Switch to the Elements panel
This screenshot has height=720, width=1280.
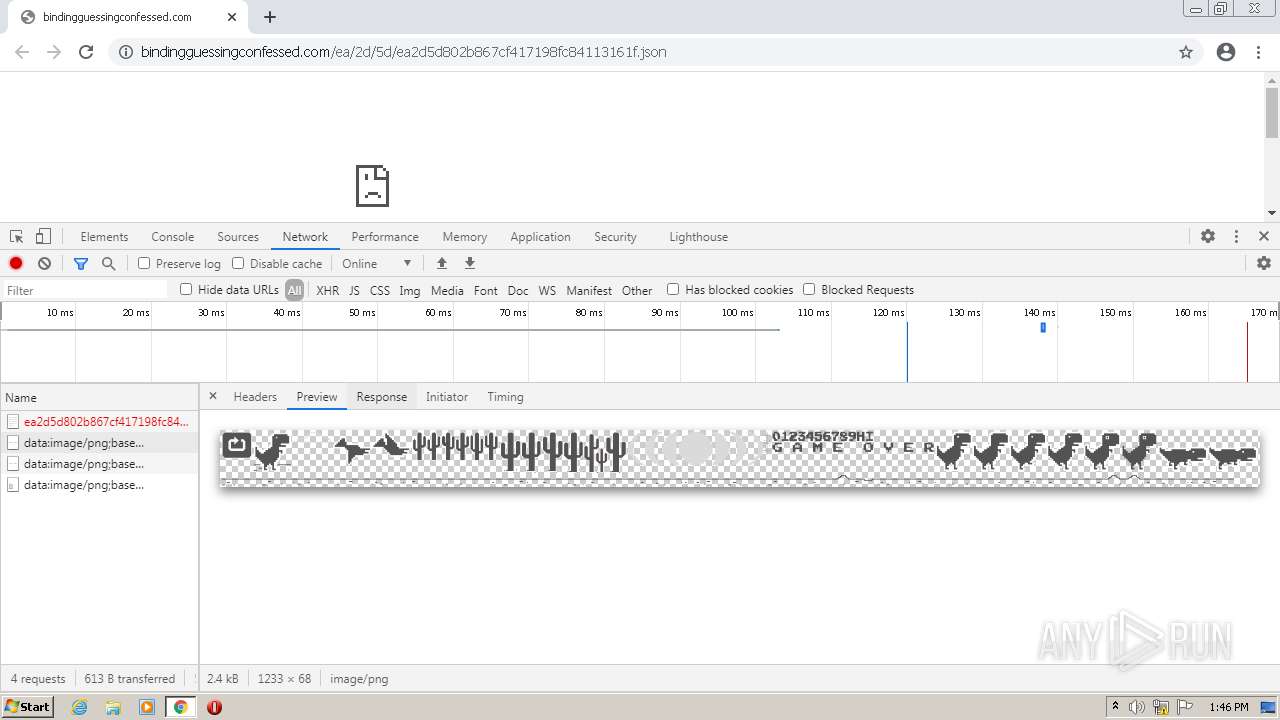(x=104, y=237)
